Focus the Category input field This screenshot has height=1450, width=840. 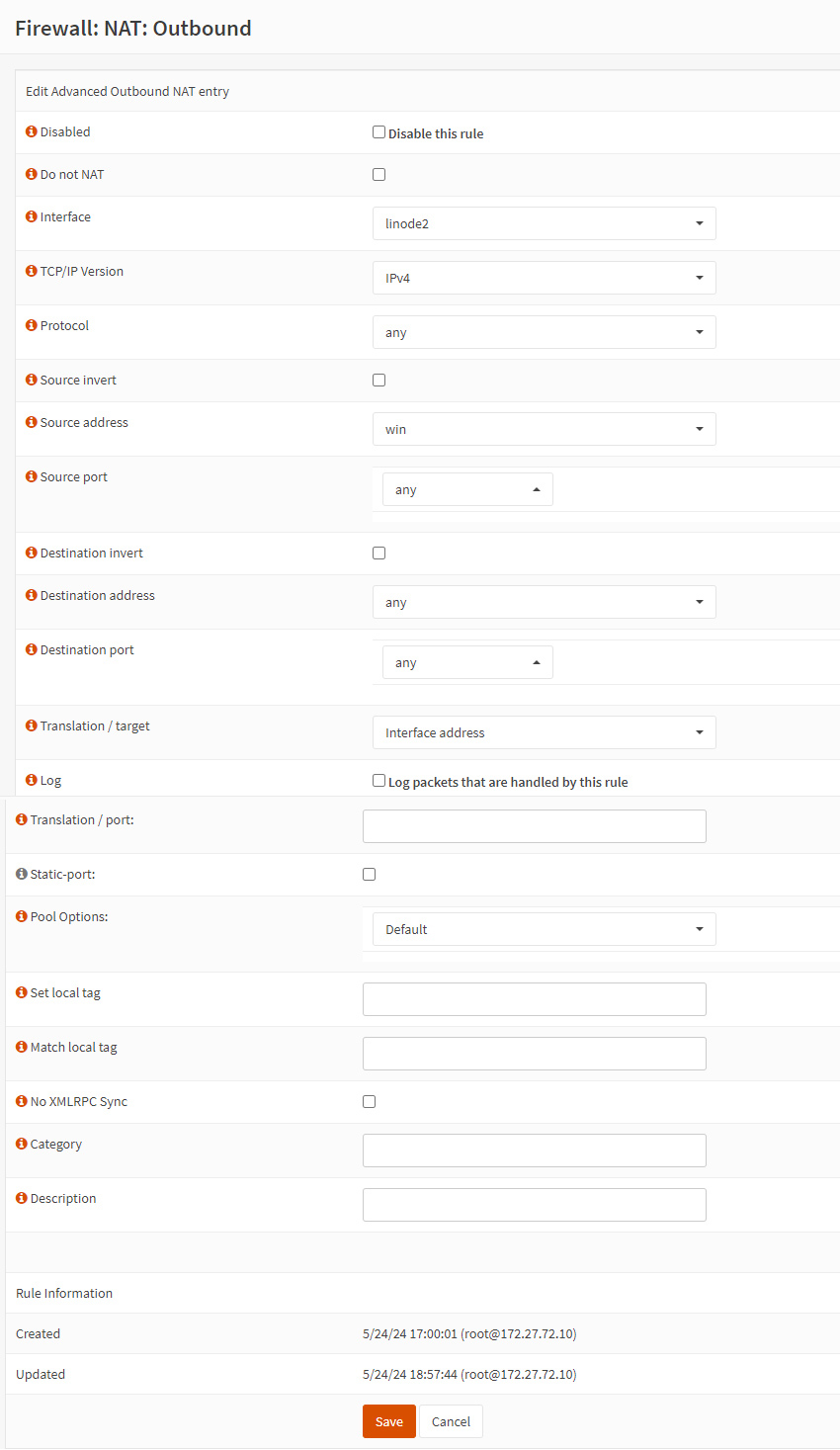(x=535, y=1151)
